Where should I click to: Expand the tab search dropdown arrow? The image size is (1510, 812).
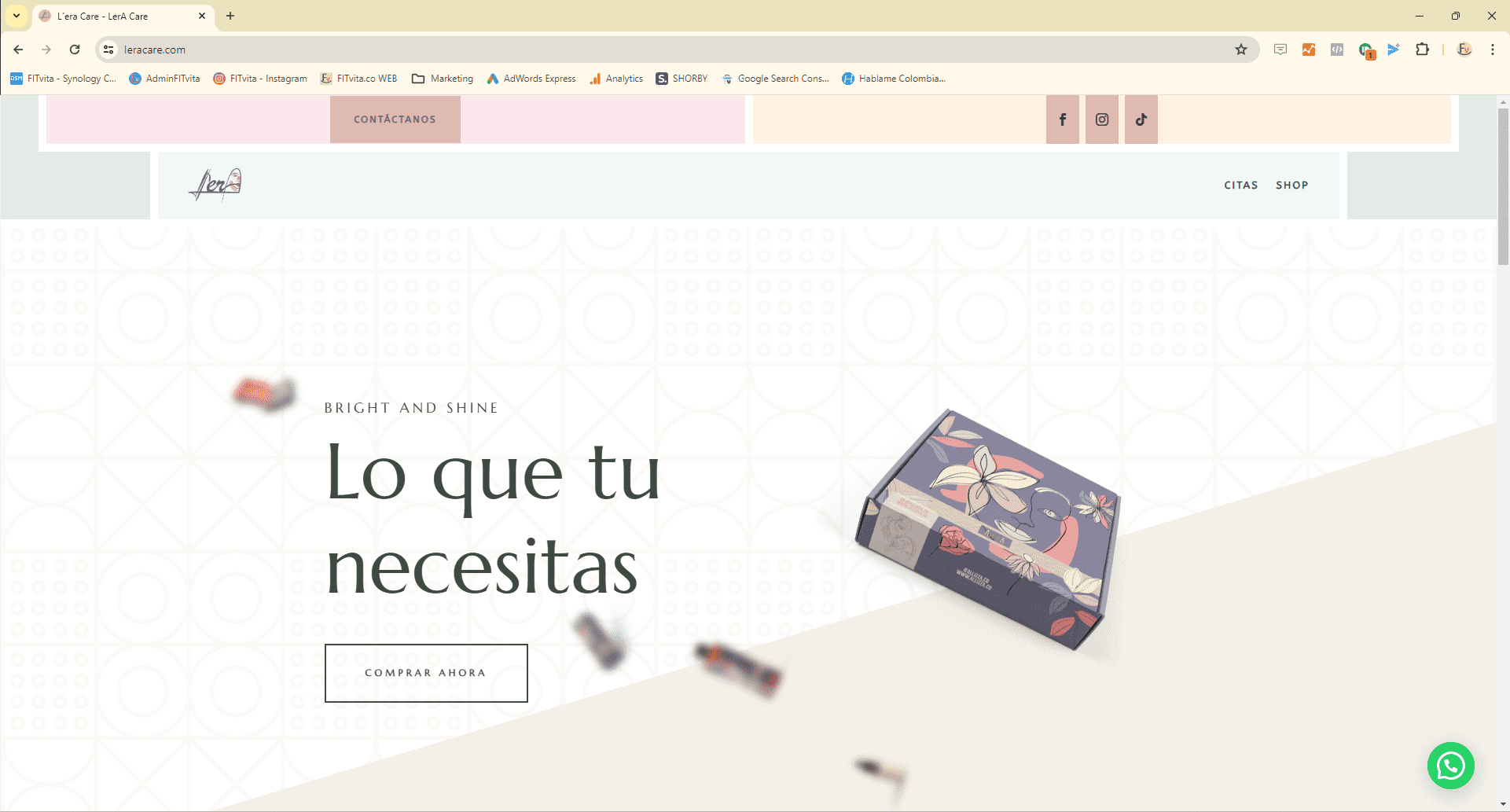[16, 16]
